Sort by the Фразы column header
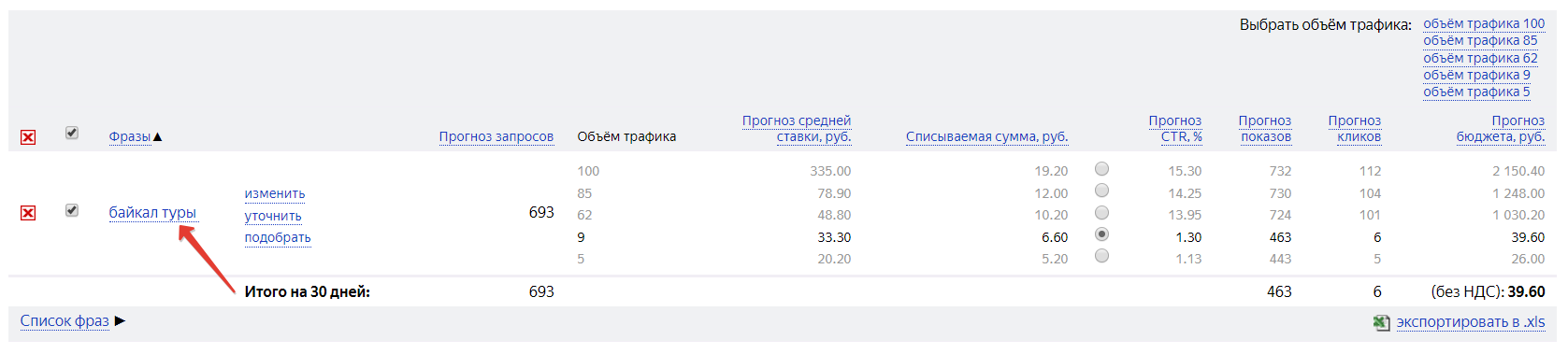The height and width of the screenshot is (354, 1568). click(x=130, y=136)
